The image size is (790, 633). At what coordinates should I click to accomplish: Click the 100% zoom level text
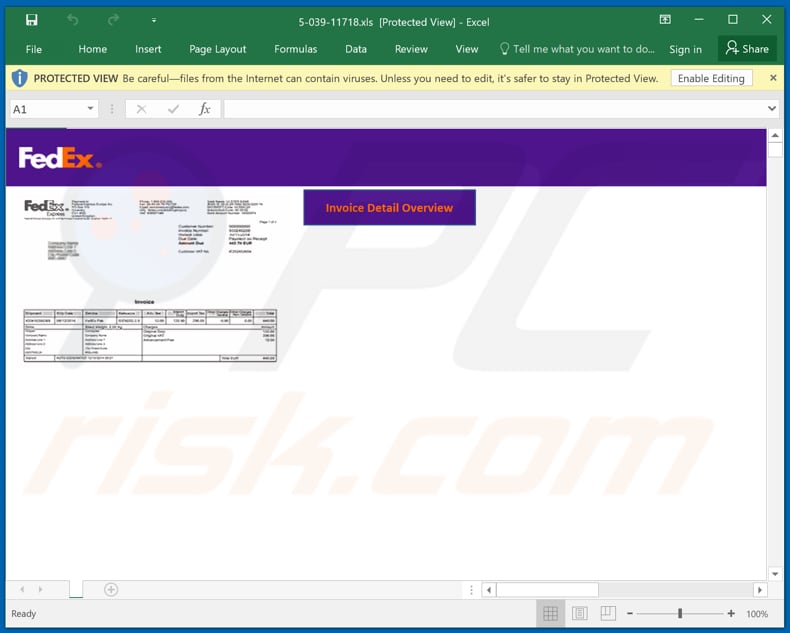pyautogui.click(x=757, y=614)
